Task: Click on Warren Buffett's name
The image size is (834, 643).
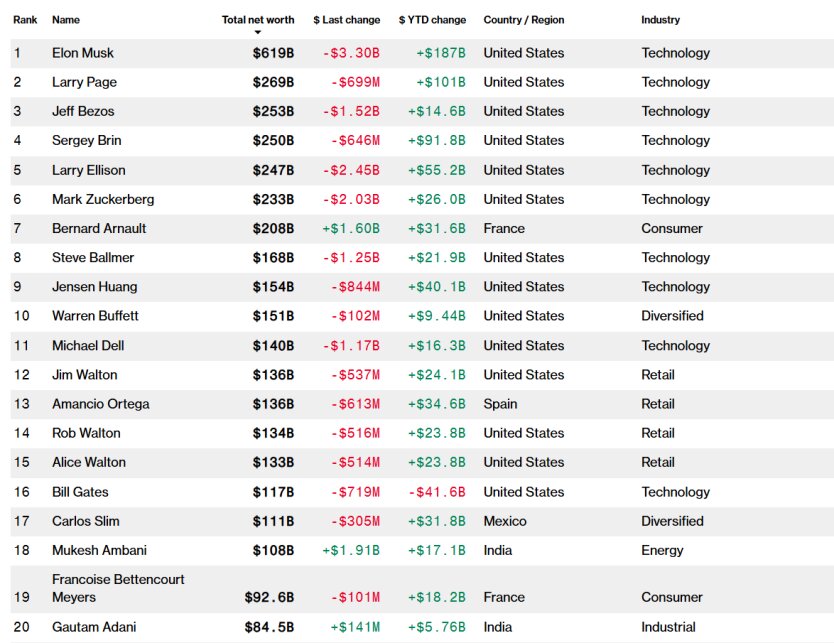Action: (95, 316)
